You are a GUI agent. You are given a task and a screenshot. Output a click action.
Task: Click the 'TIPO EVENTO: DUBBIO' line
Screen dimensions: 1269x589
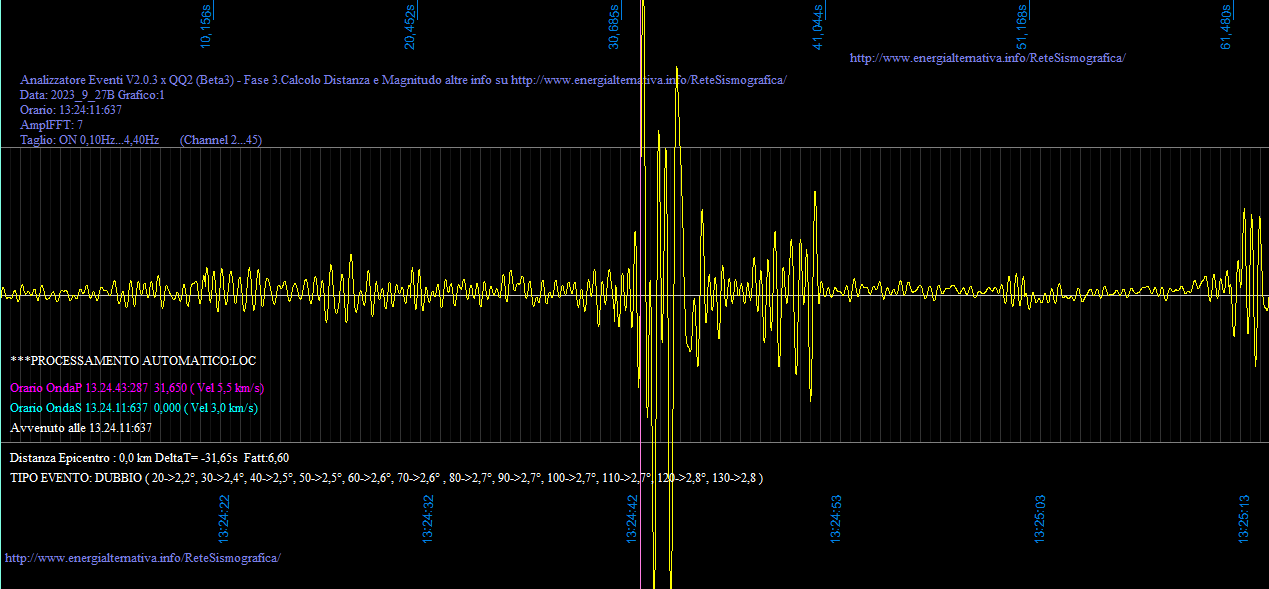(387, 478)
